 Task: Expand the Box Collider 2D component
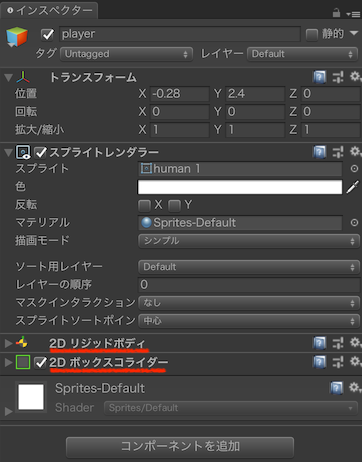tap(9, 363)
